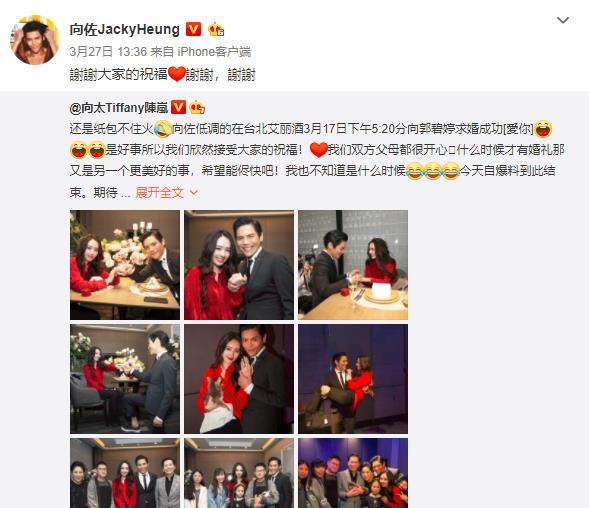589x508 pixels.
Task: Open fourth photo of woman seated in armchair
Action: [125, 379]
